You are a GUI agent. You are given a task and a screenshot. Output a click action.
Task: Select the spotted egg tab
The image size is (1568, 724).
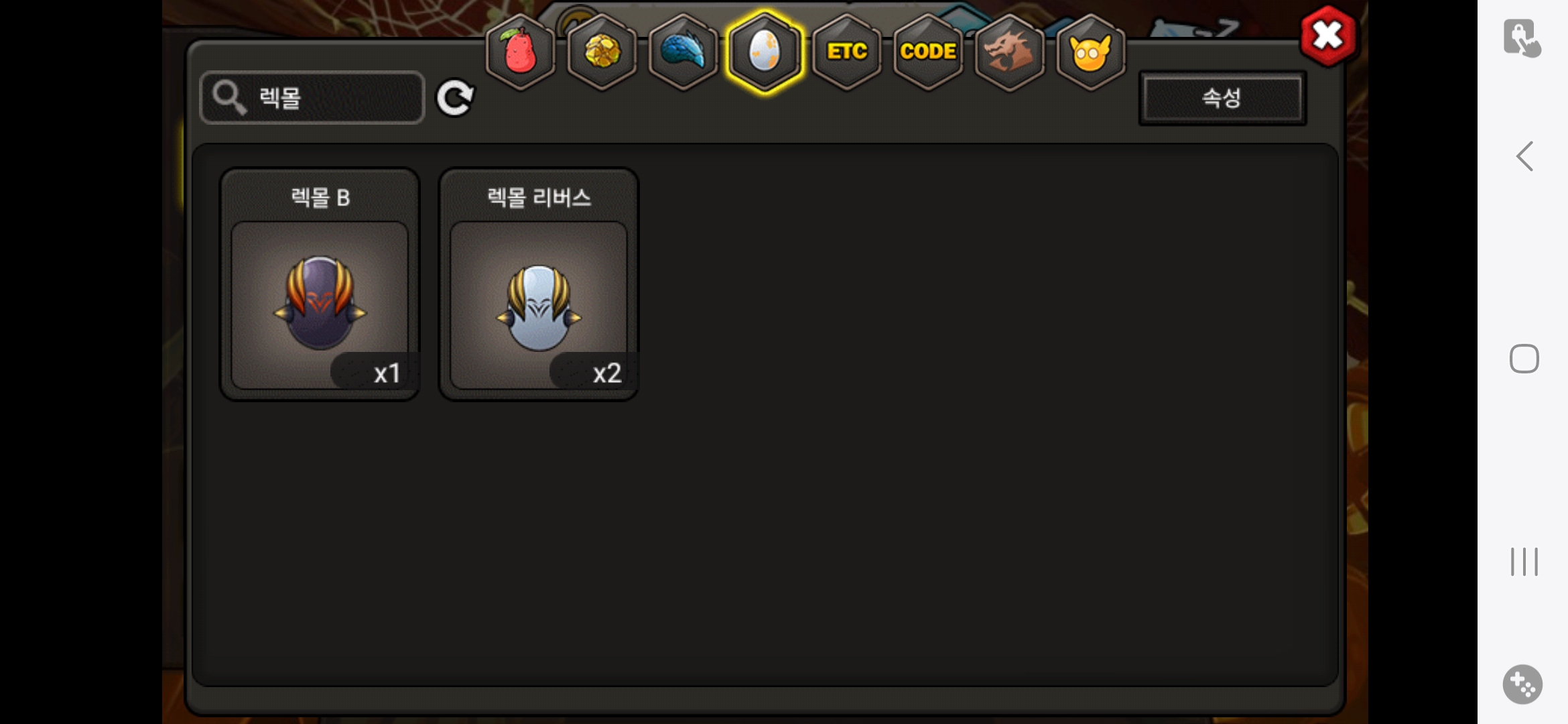765,51
